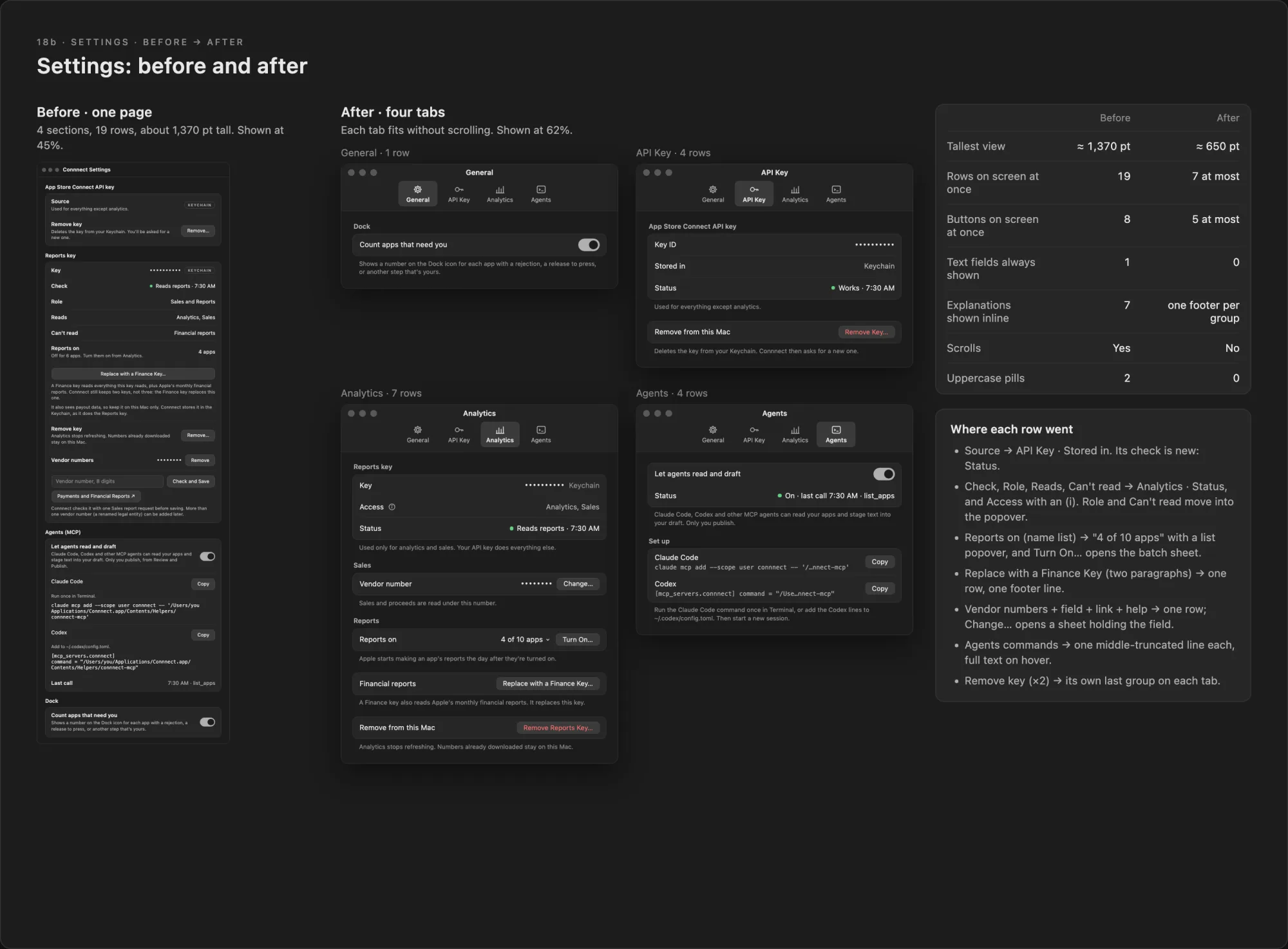
Task: Click the Vendor number, 8 digits field
Action: click(x=108, y=481)
